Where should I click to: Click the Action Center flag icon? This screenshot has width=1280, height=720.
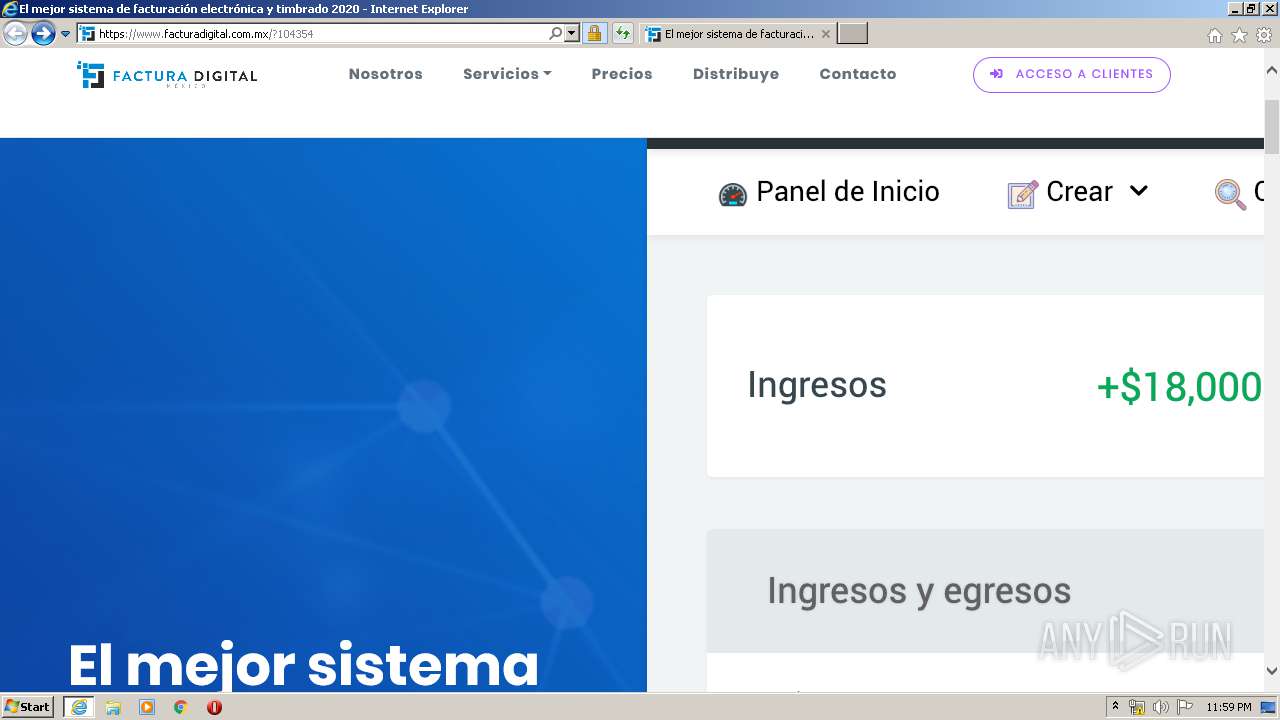[x=1185, y=707]
